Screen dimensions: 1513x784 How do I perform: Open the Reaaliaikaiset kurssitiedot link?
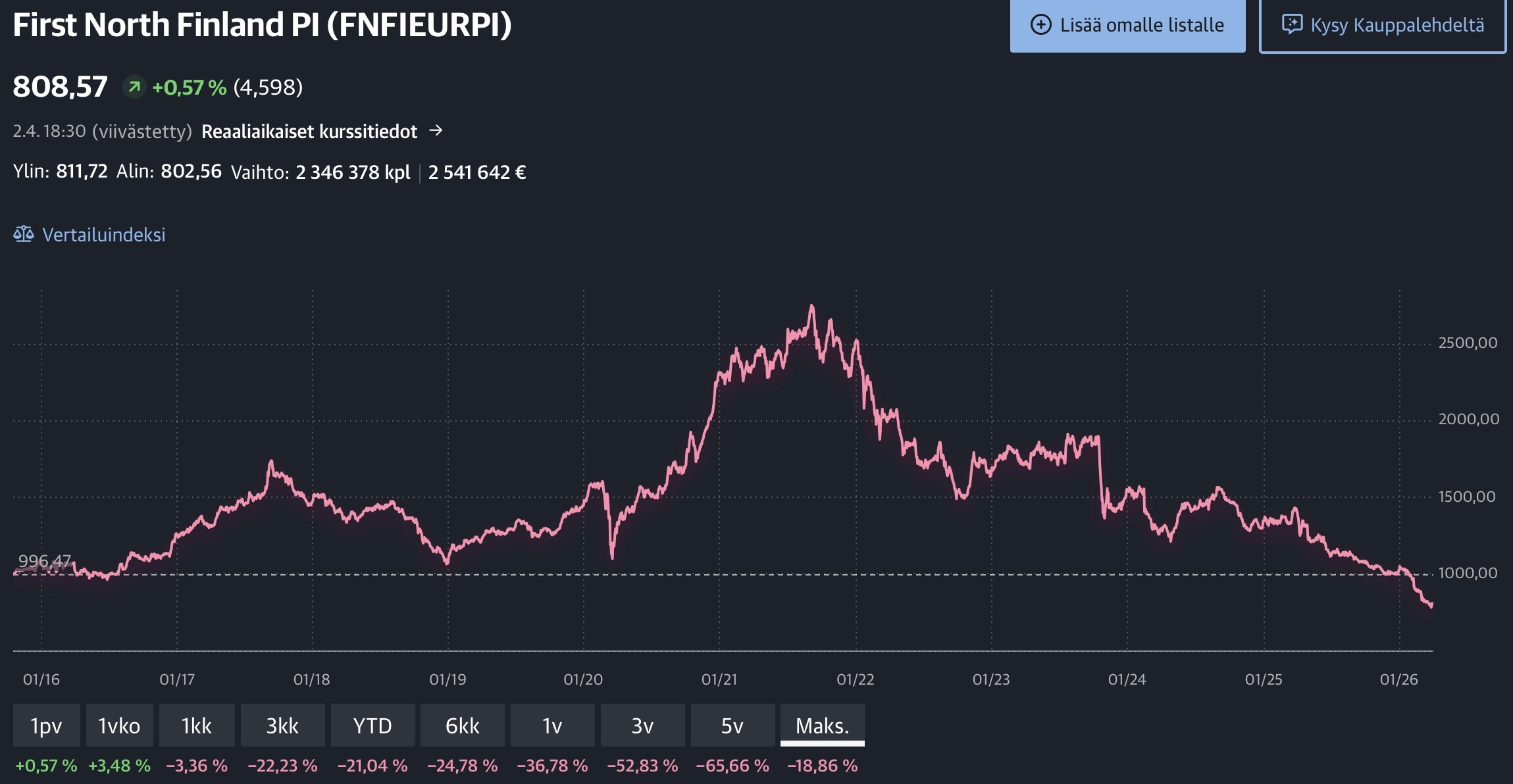[x=309, y=132]
